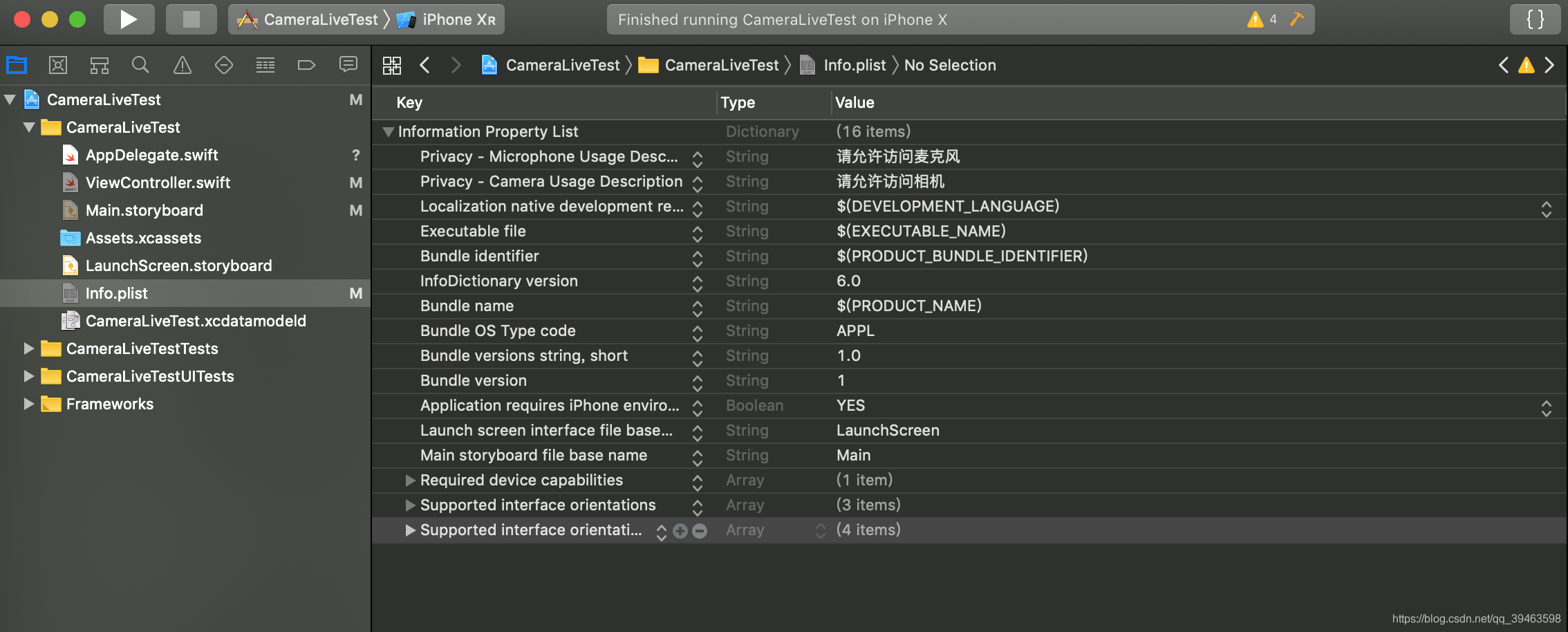This screenshot has width=1568, height=632.
Task: Add a row with the plus button
Action: 680,530
